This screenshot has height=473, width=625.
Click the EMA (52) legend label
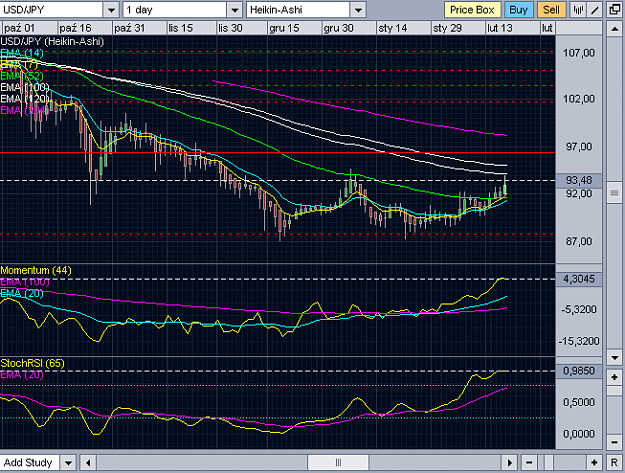[22, 76]
